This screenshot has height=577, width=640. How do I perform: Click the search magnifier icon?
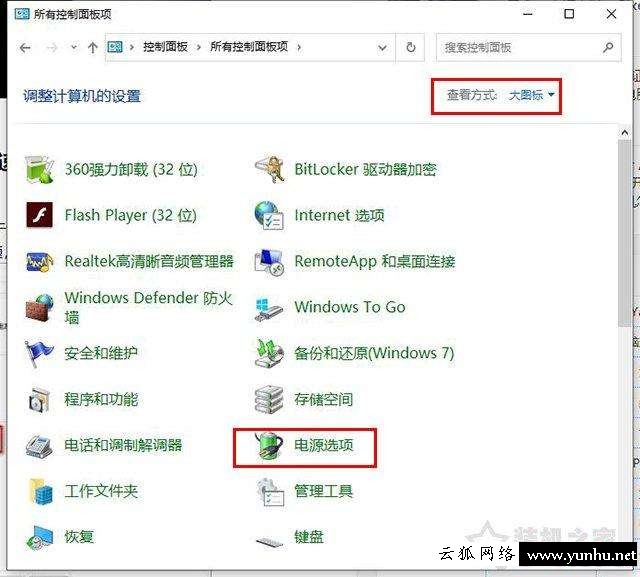[x=608, y=48]
